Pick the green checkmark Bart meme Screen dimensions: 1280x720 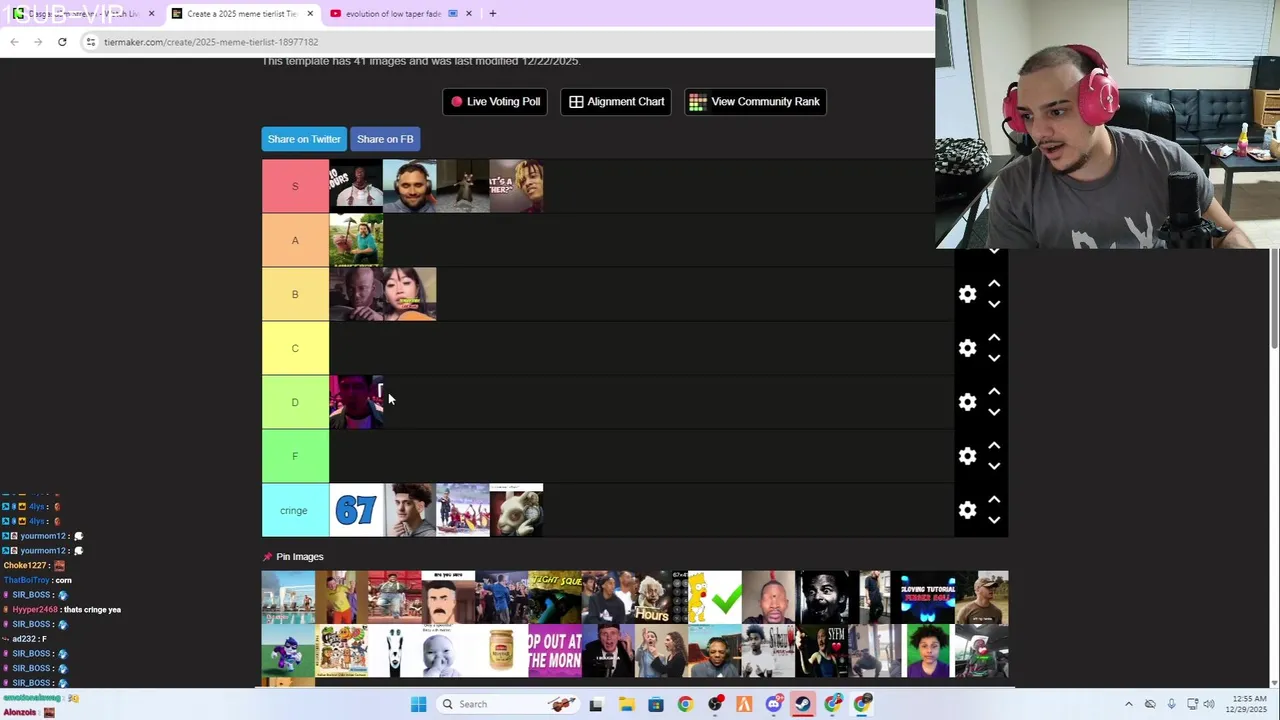point(715,597)
